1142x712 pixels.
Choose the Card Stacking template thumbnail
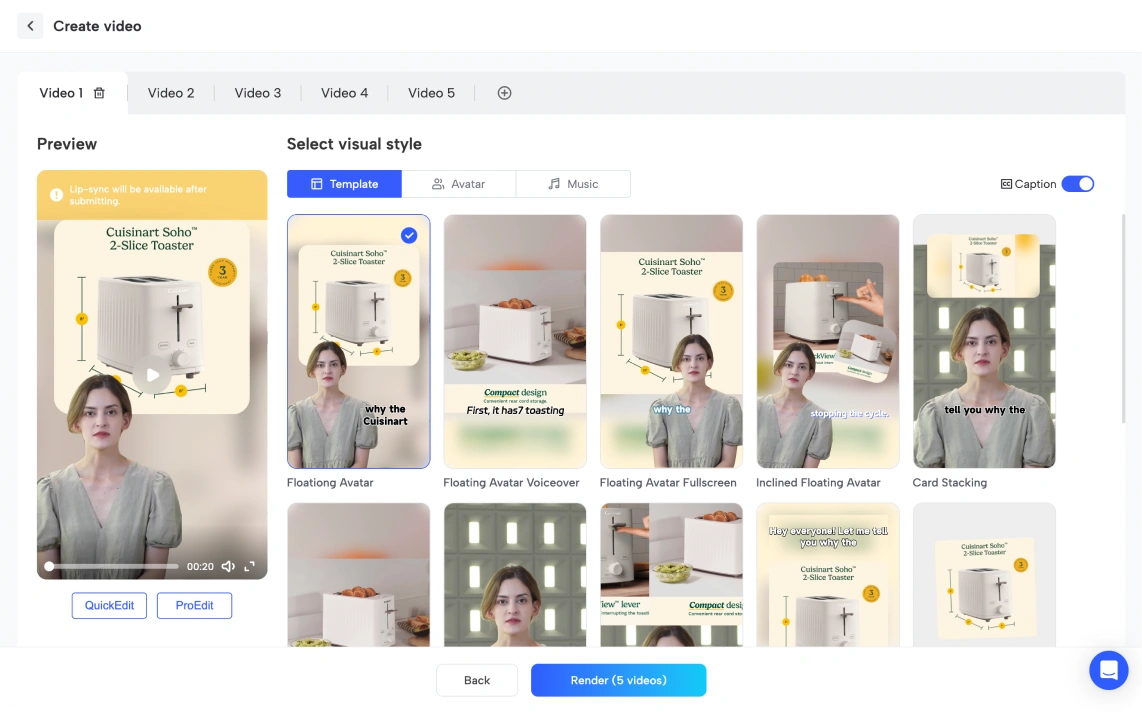pos(984,341)
